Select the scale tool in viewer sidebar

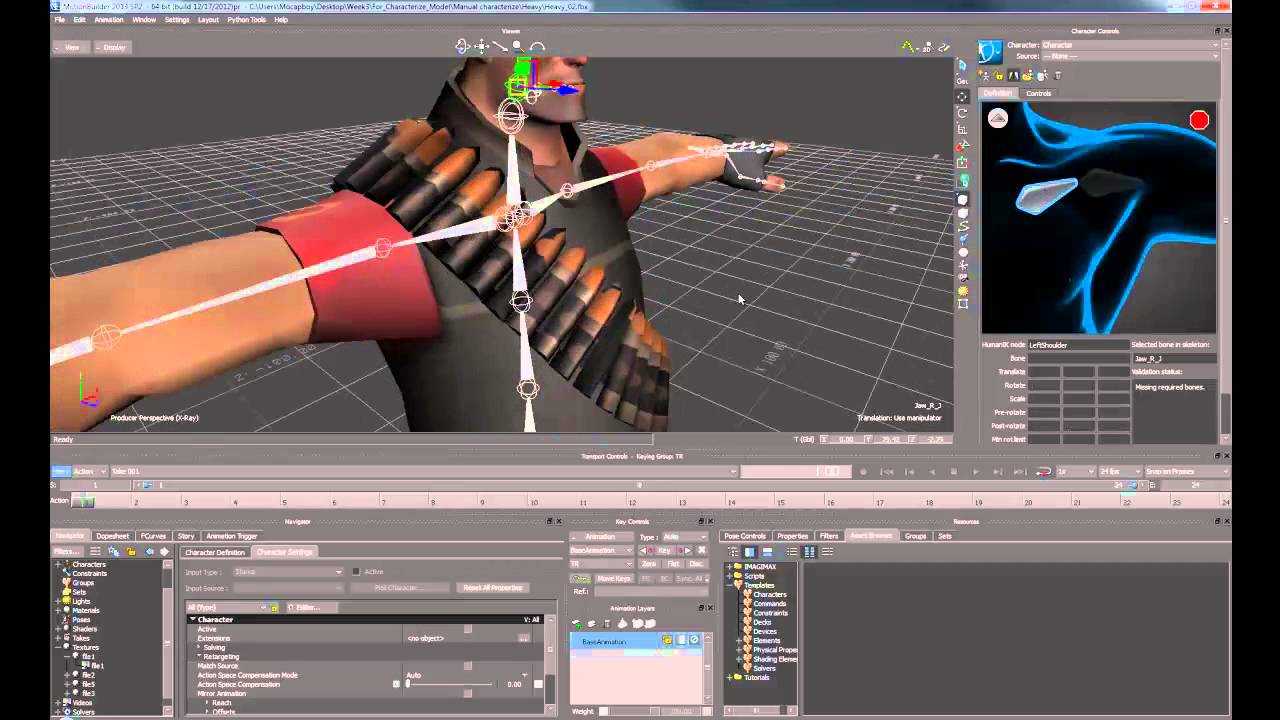963,129
